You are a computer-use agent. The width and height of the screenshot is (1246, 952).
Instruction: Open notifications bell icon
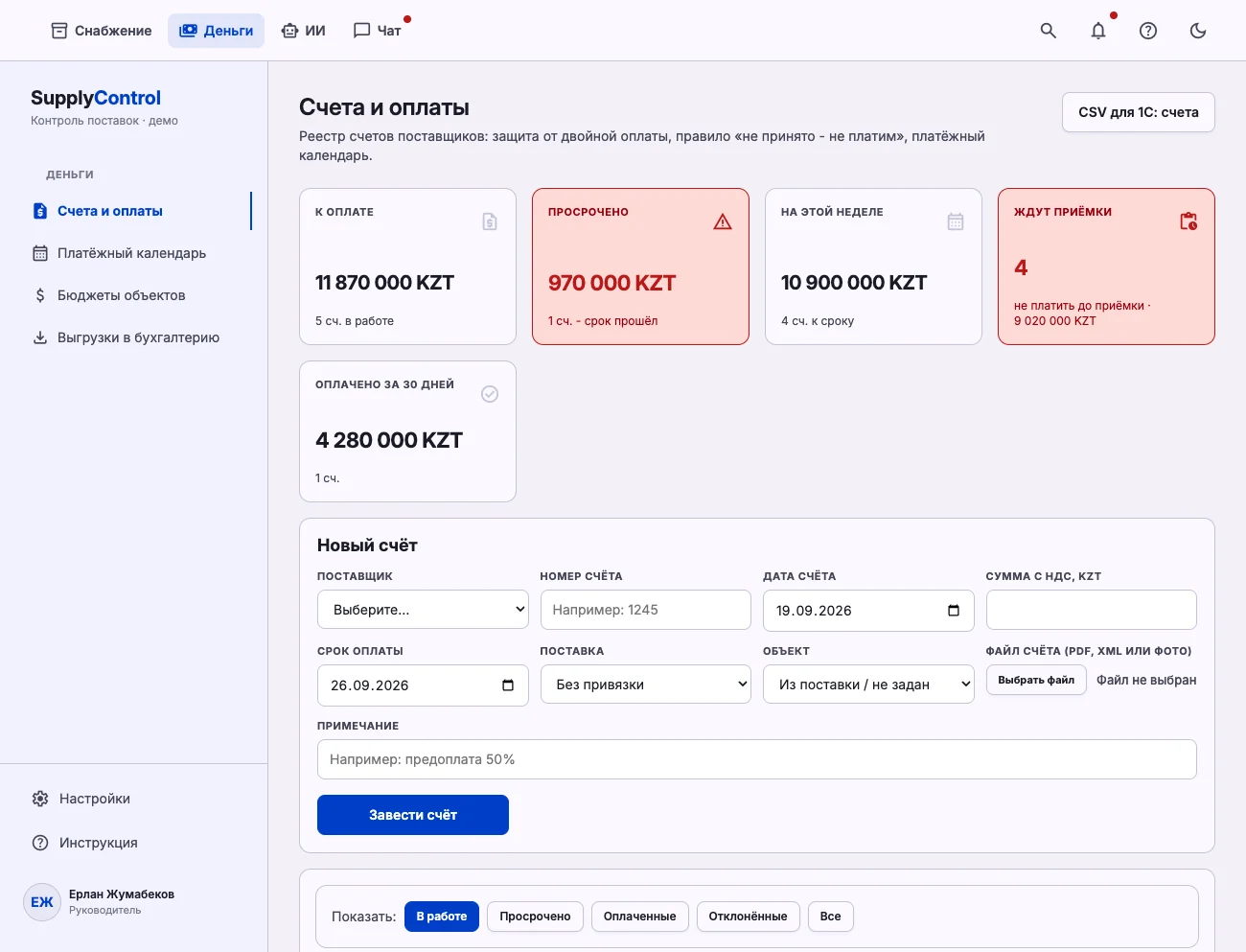[1098, 31]
